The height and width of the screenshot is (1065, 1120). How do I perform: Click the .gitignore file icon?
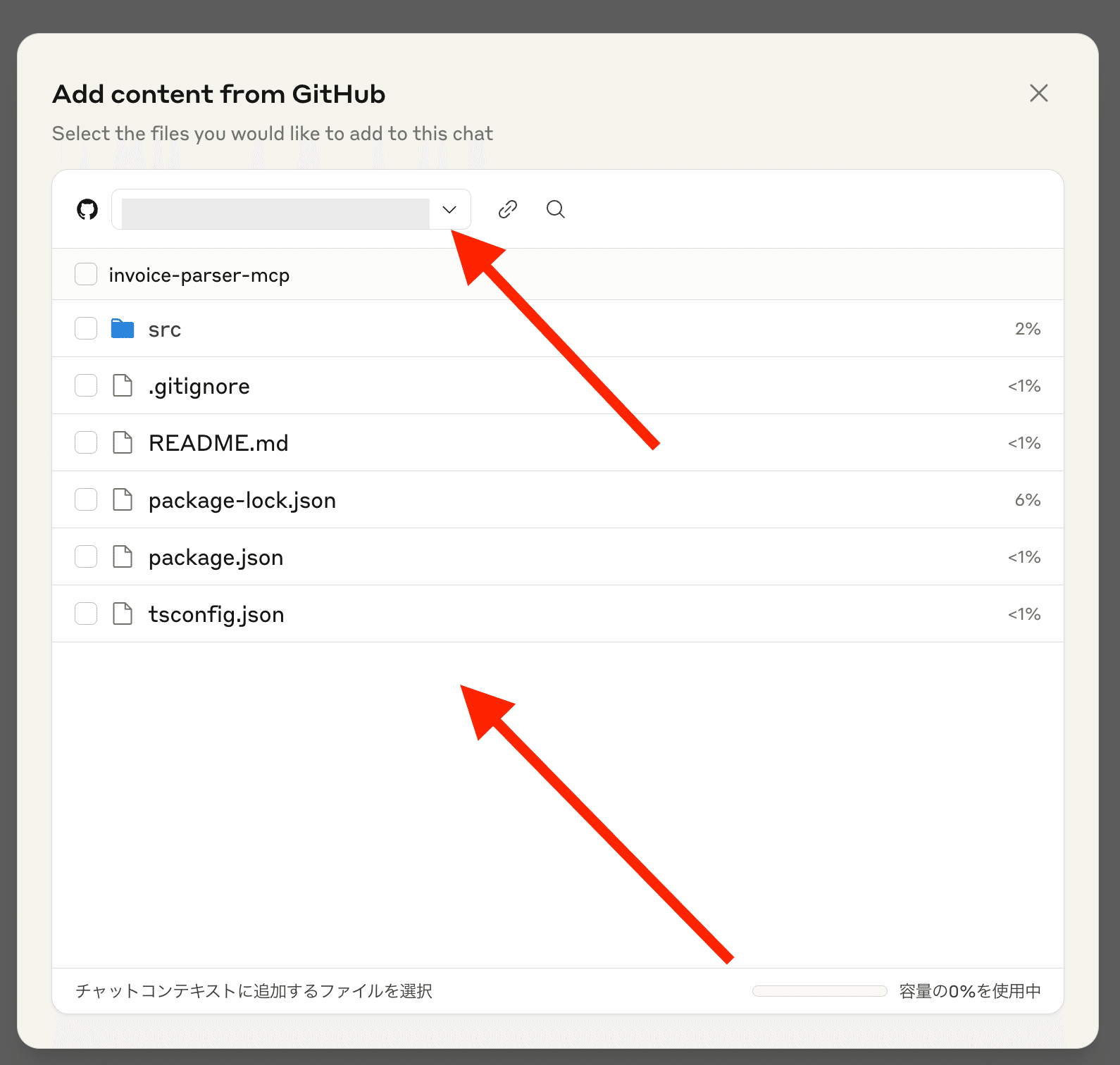123,386
